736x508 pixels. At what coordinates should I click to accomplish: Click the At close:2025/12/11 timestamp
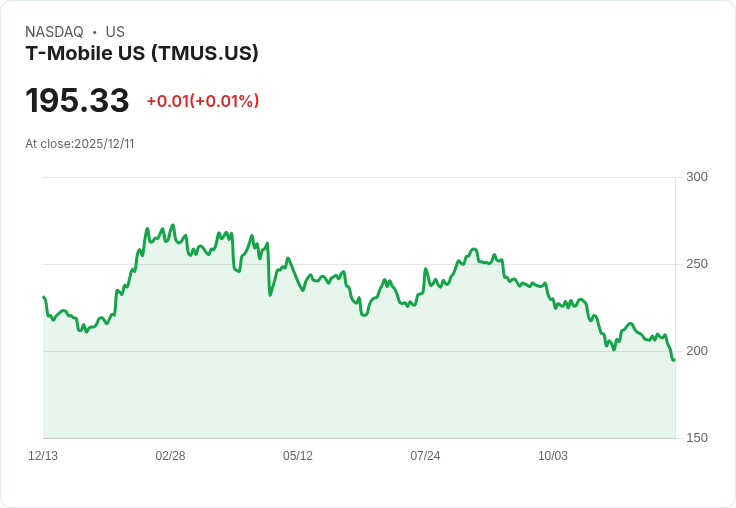[80, 144]
